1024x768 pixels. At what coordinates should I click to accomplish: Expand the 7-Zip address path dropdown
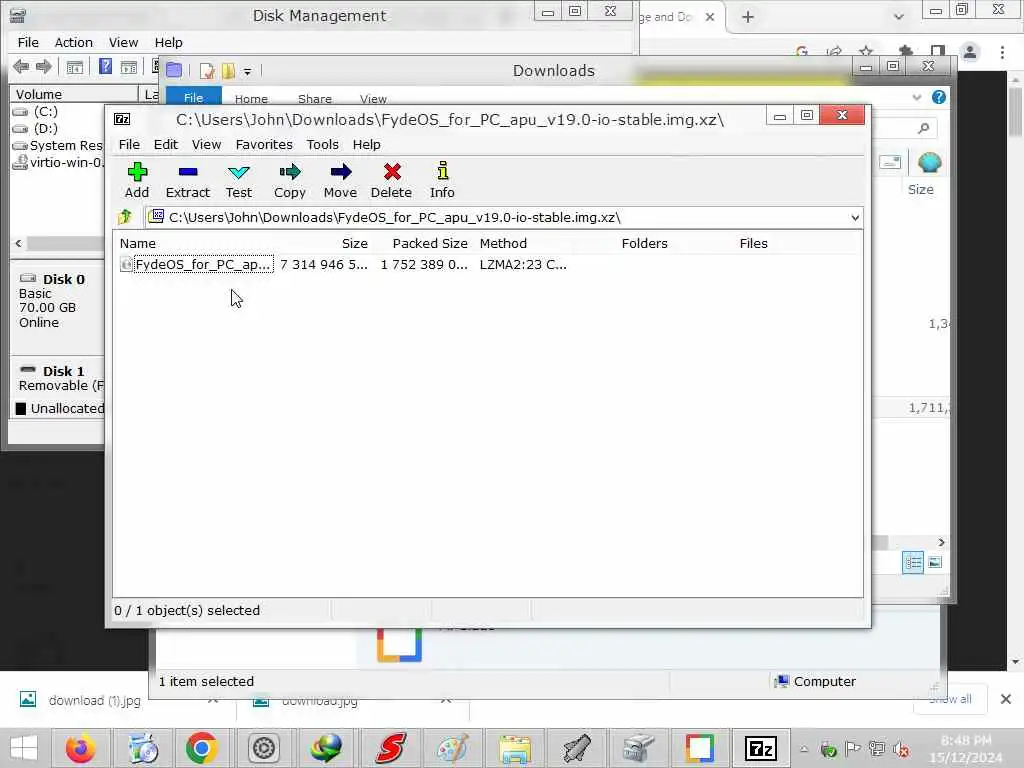(x=855, y=217)
